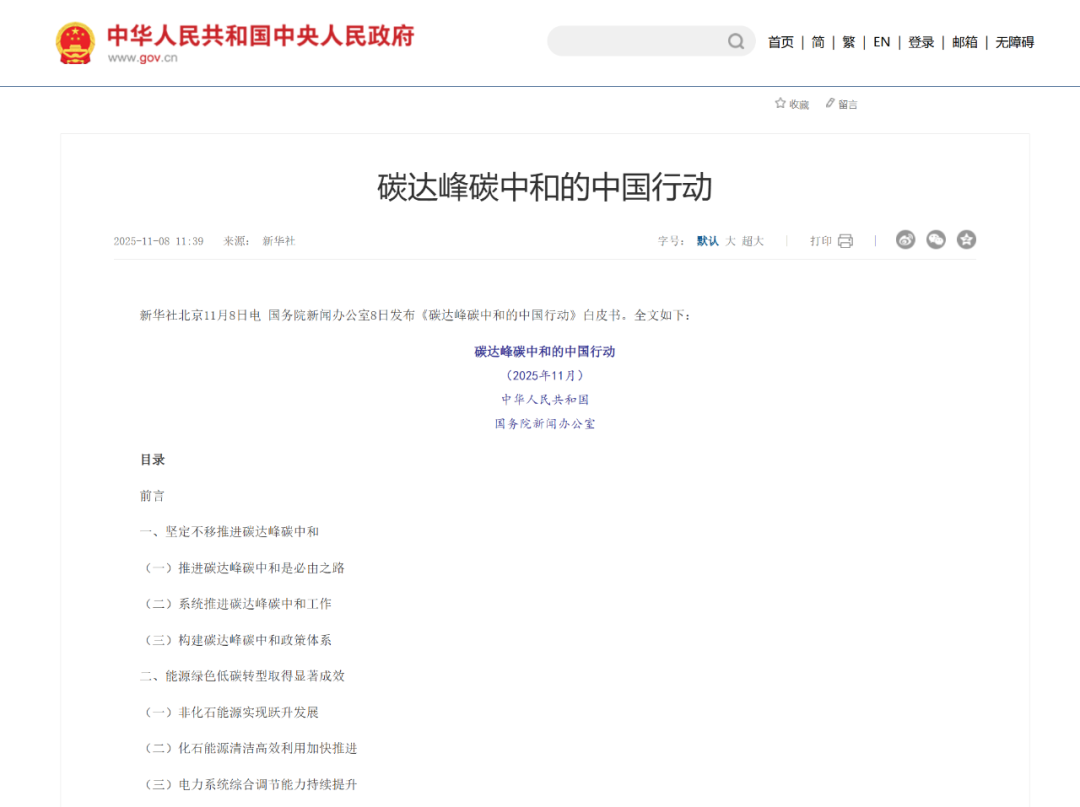
Task: Share via QQ Zone star icon
Action: (x=966, y=240)
